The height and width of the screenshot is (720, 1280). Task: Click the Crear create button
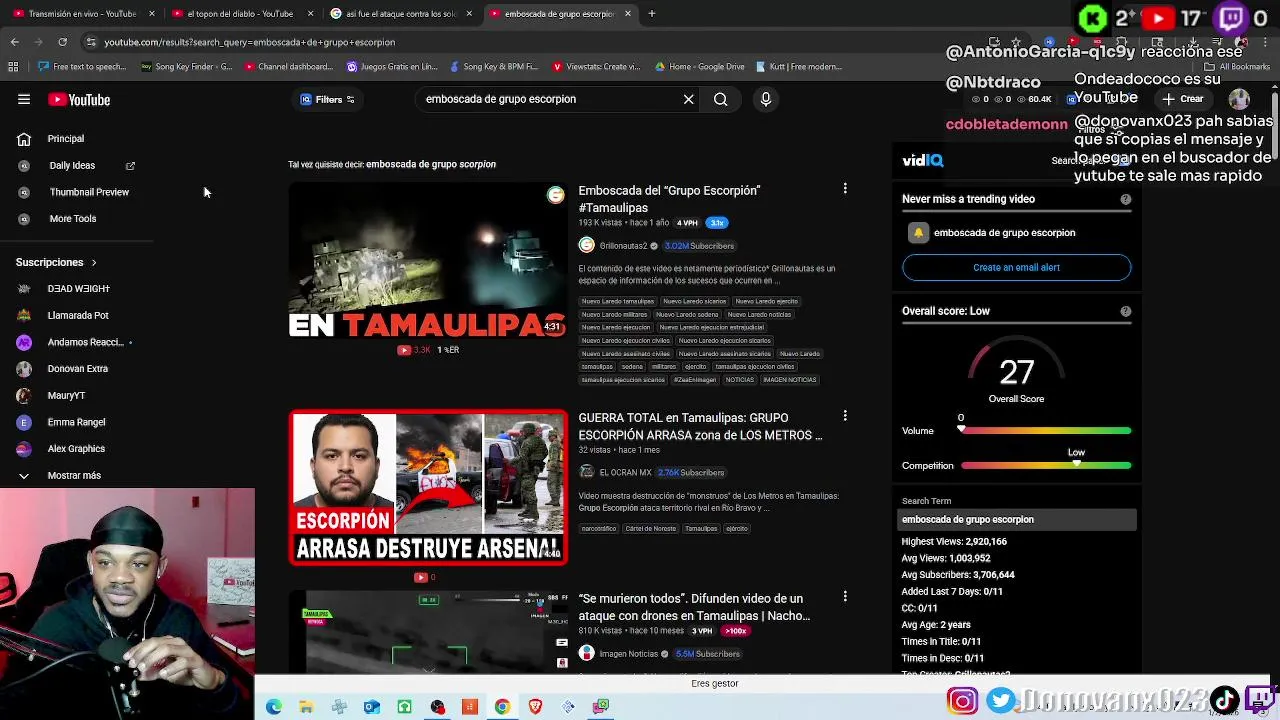[1182, 99]
